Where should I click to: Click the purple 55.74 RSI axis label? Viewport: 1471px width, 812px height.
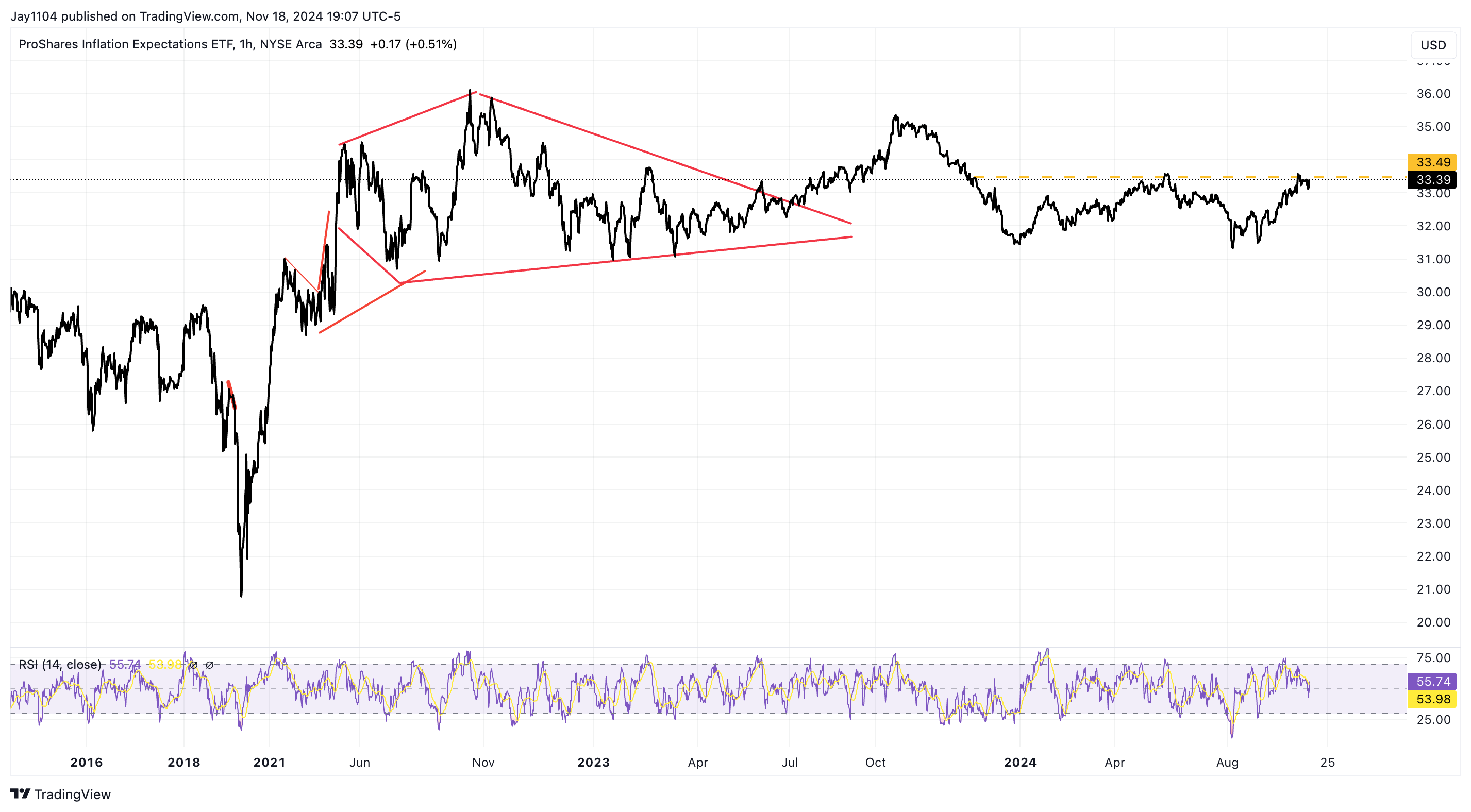pyautogui.click(x=1433, y=681)
